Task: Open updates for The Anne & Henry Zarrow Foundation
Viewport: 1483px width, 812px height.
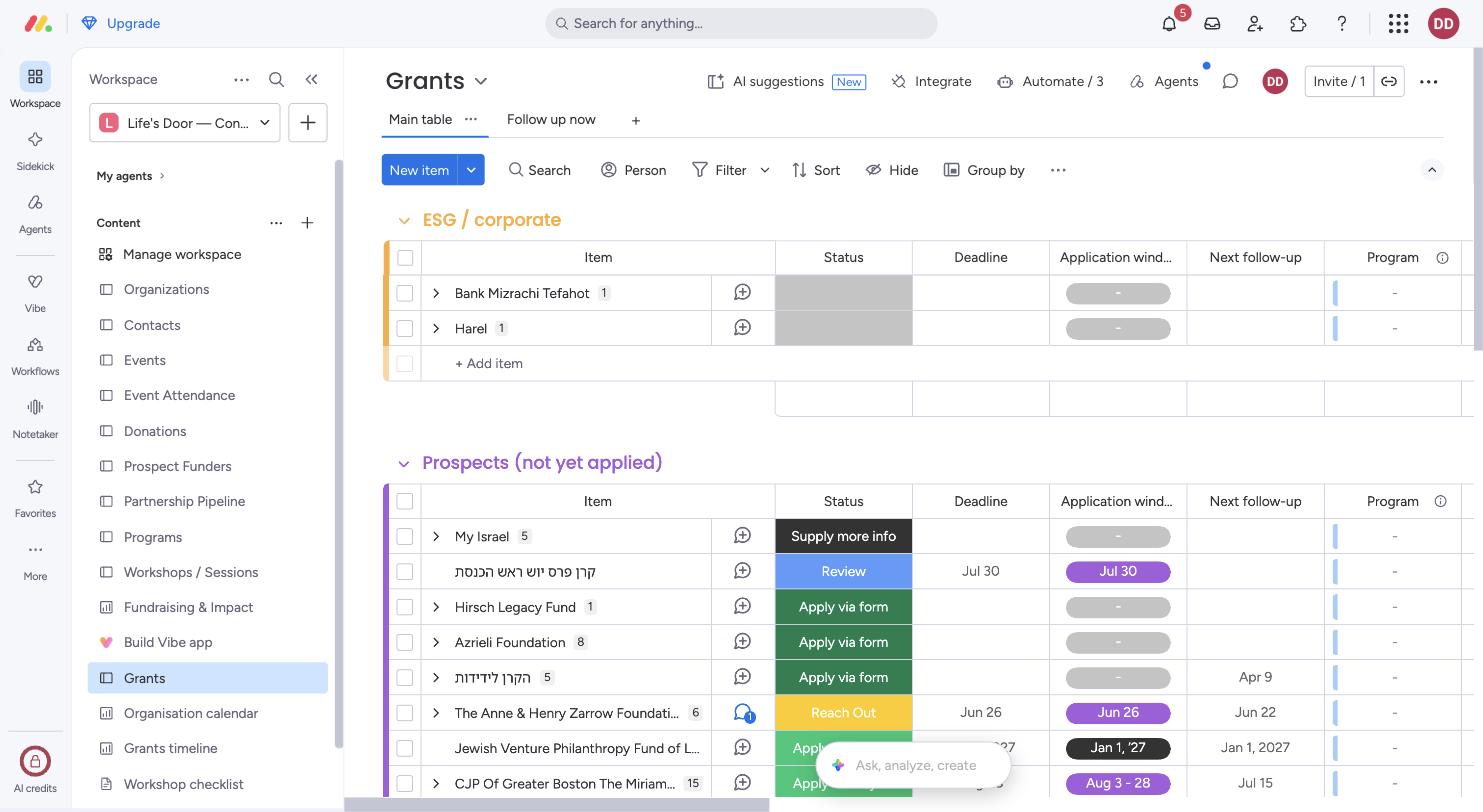Action: 743,713
